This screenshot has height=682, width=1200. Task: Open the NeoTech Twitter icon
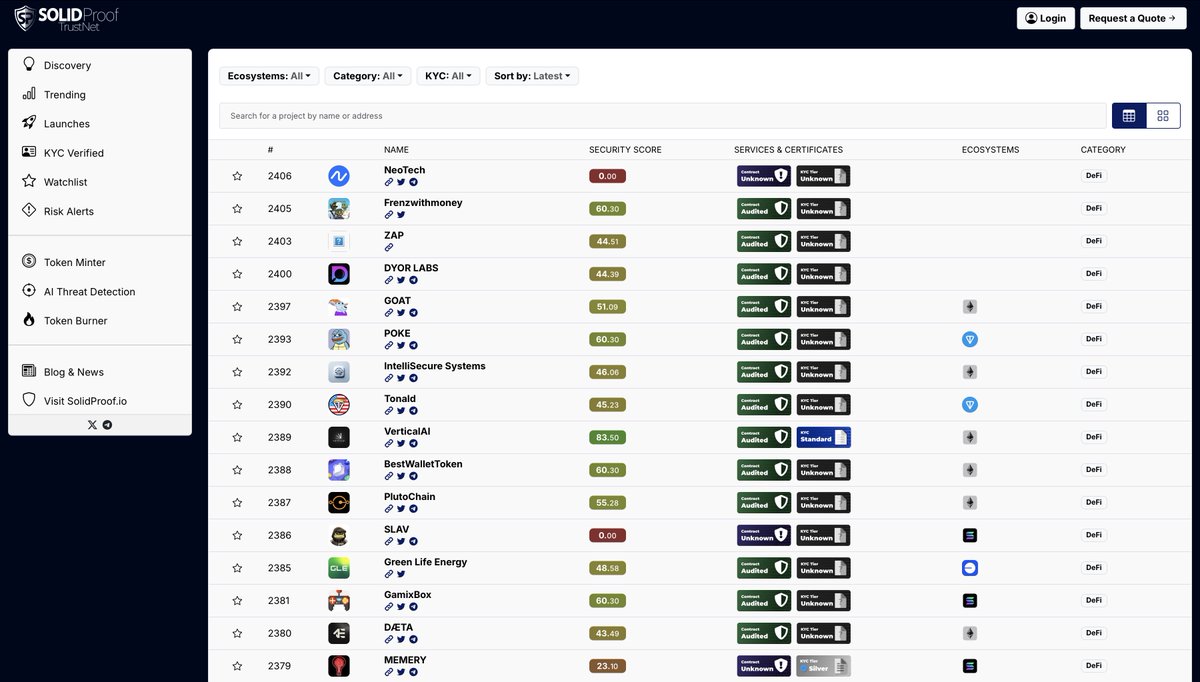[x=401, y=182]
